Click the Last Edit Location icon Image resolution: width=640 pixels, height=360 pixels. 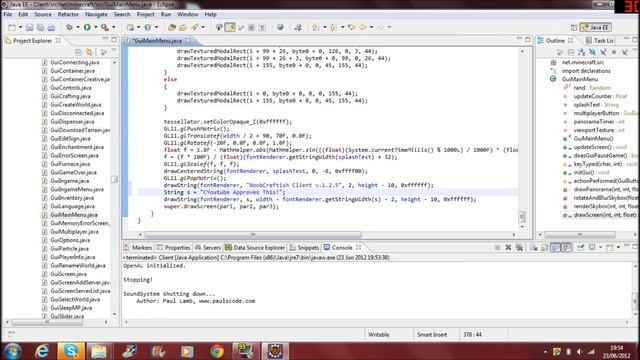point(352,27)
